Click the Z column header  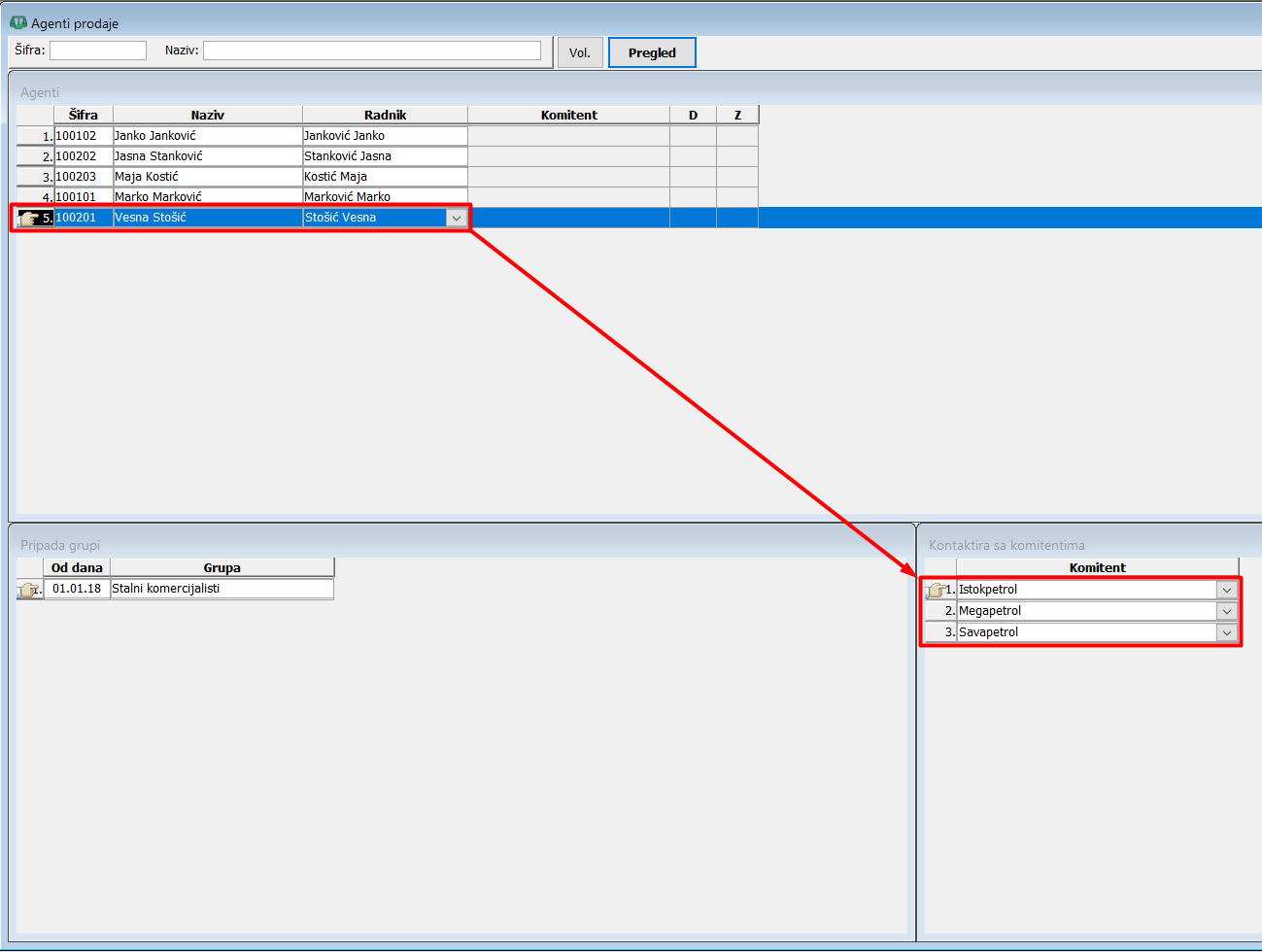pos(737,115)
